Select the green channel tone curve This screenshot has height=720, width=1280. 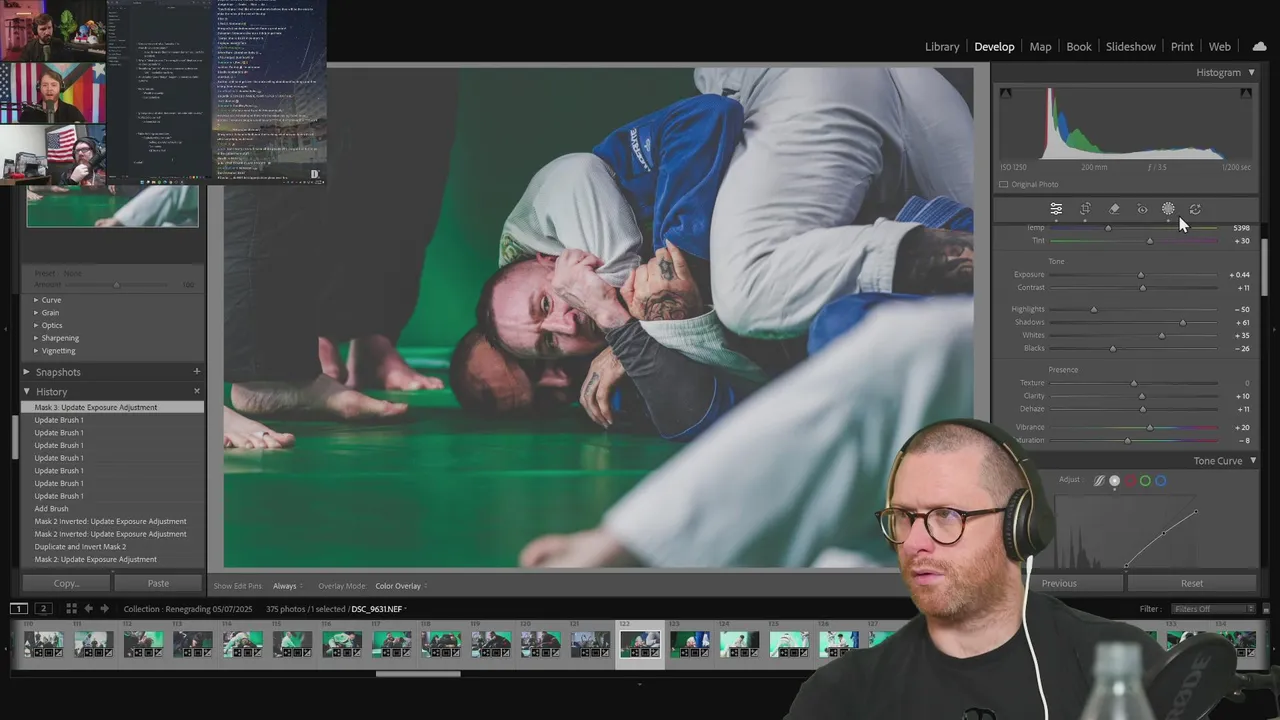[1146, 481]
